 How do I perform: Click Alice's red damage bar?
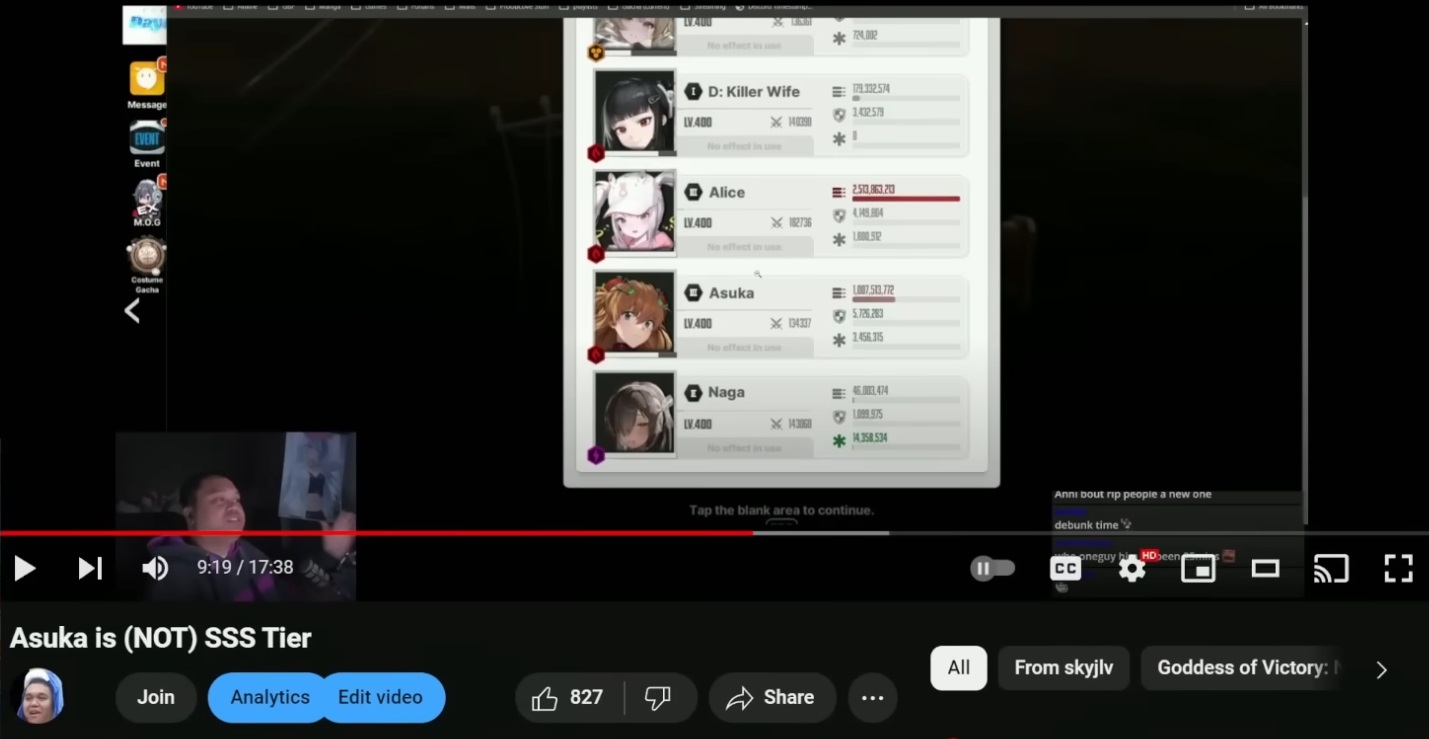[906, 199]
